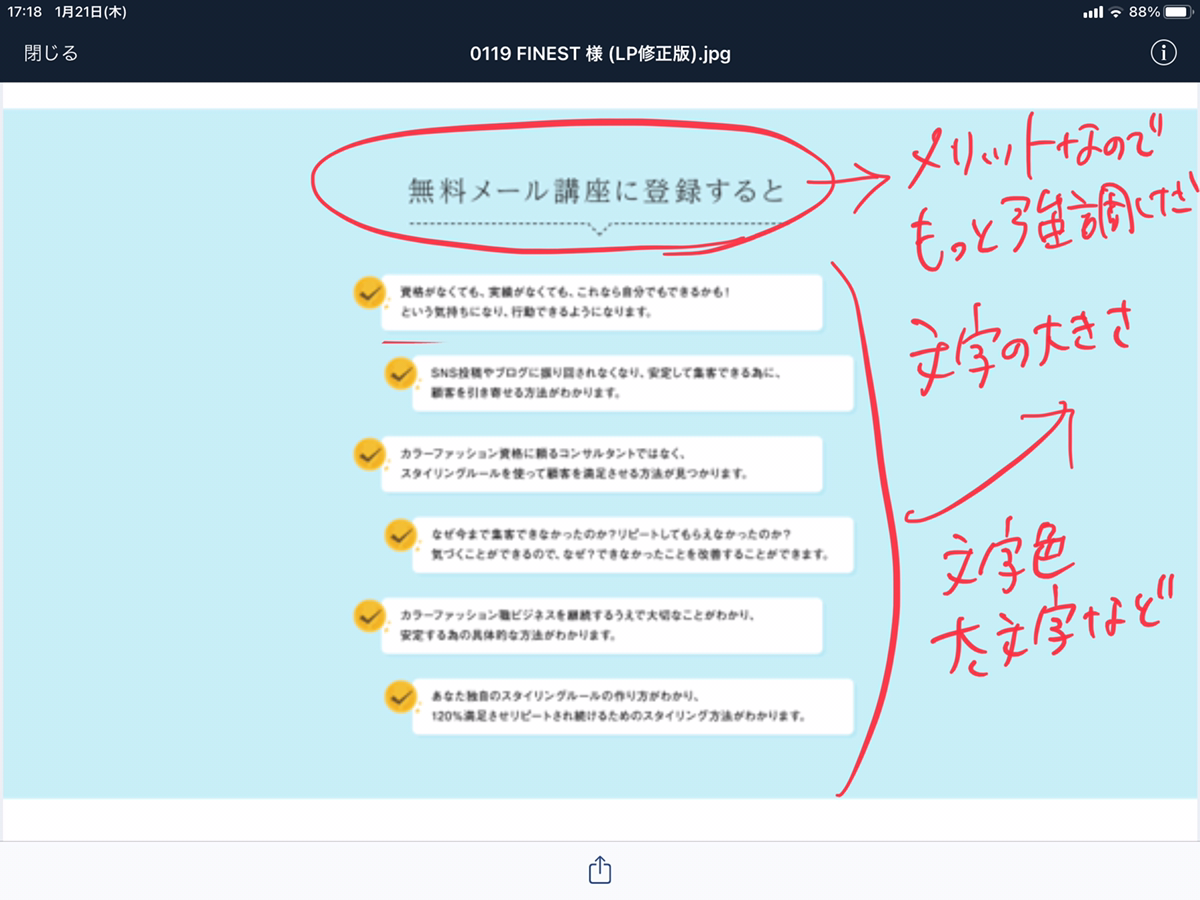Click check icon beside SNS投稿やブログ text box
The width and height of the screenshot is (1200, 900).
(x=400, y=373)
